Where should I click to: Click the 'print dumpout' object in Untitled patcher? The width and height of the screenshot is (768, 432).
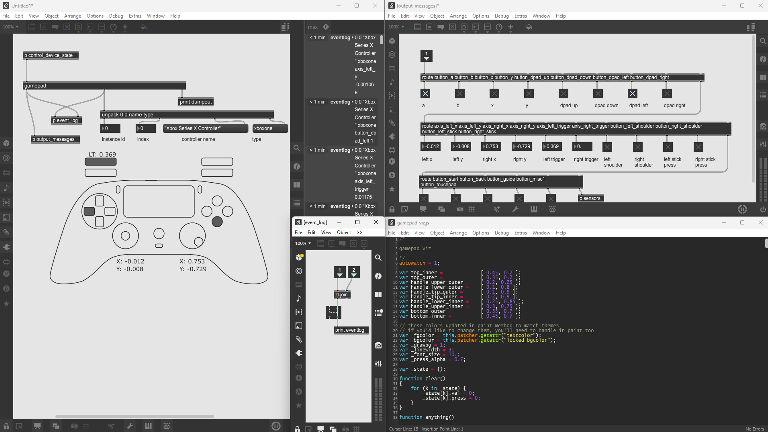click(x=196, y=102)
